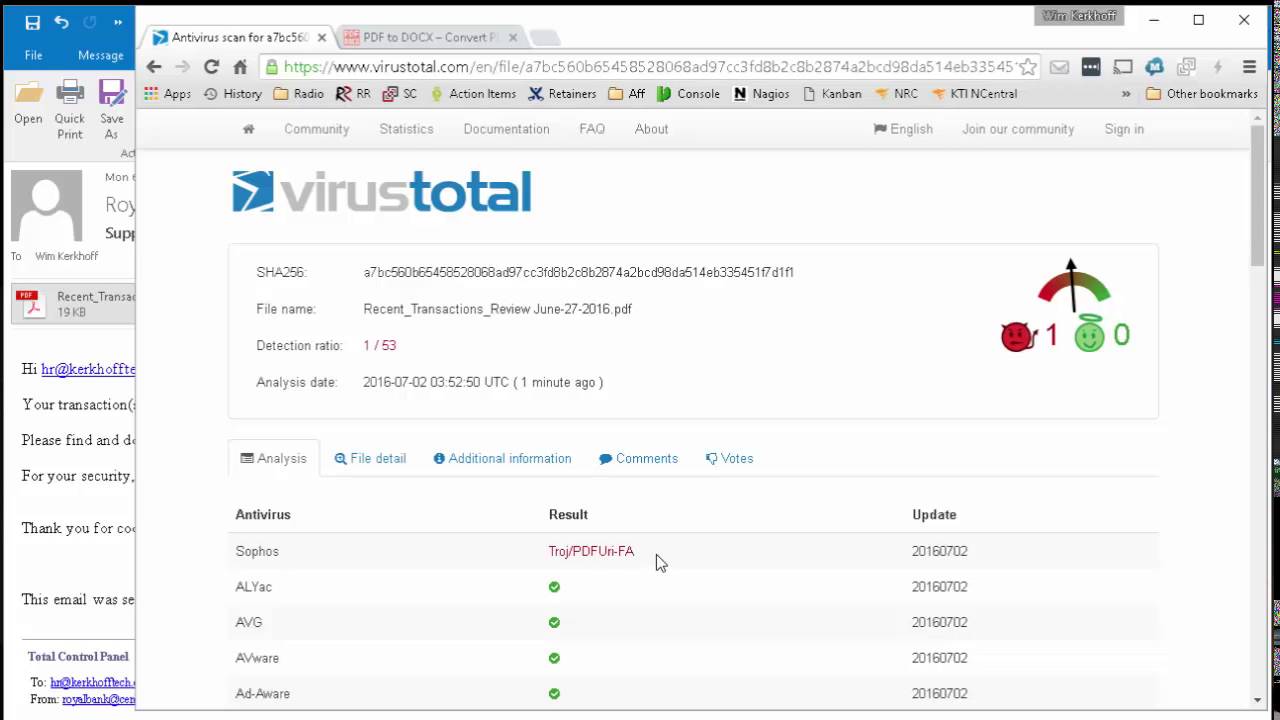Select the Comments tab
The width and height of the screenshot is (1280, 720).
pyautogui.click(x=638, y=458)
